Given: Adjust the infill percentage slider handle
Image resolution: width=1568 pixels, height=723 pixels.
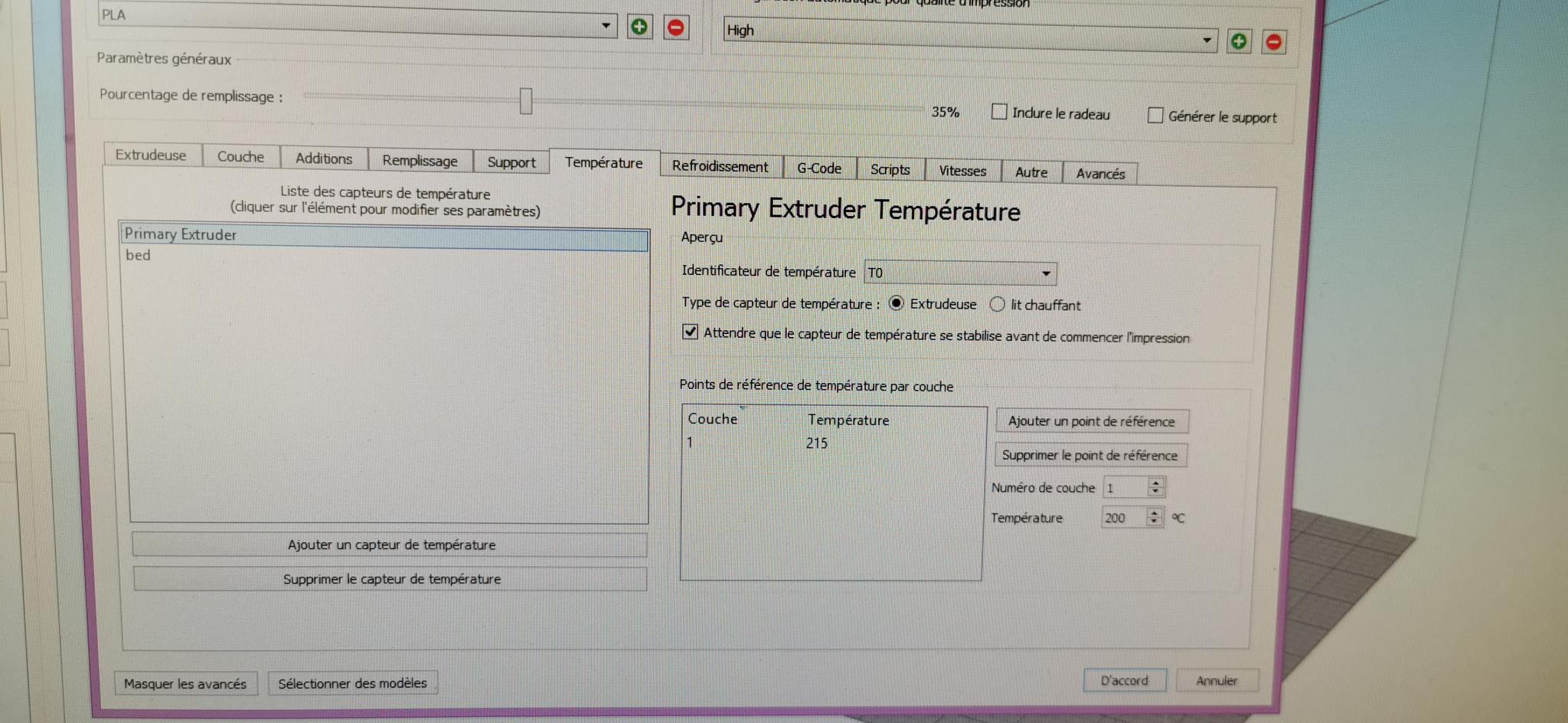Looking at the screenshot, I should click(526, 100).
